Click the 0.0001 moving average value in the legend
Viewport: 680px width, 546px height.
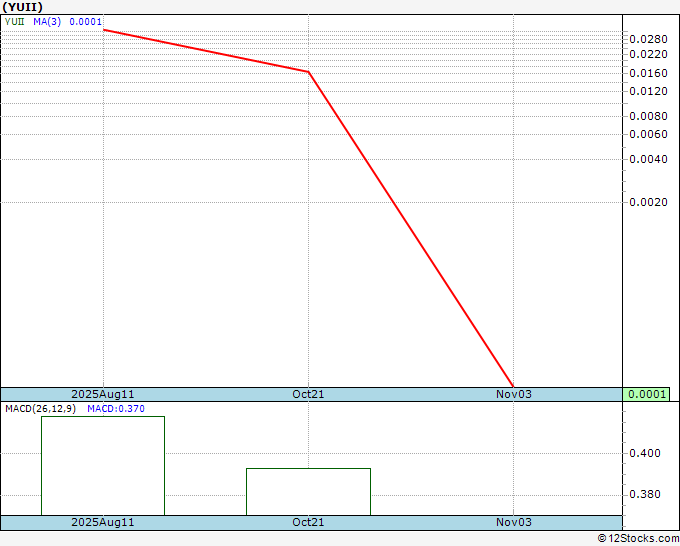point(86,22)
